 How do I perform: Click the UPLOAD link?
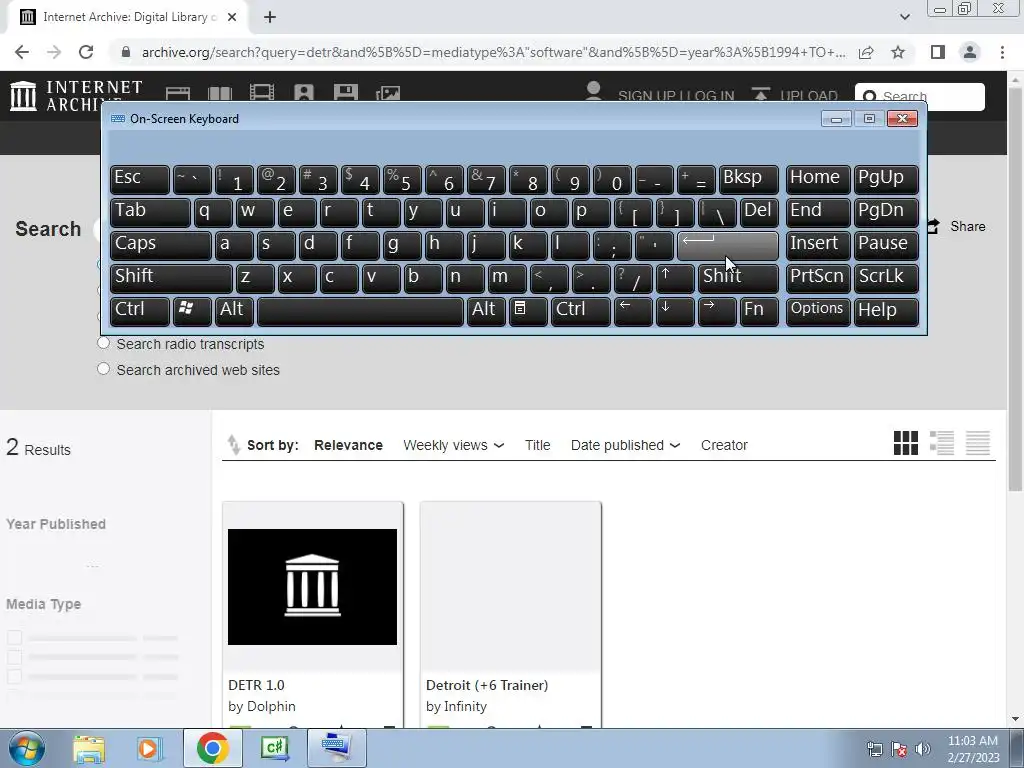(808, 96)
